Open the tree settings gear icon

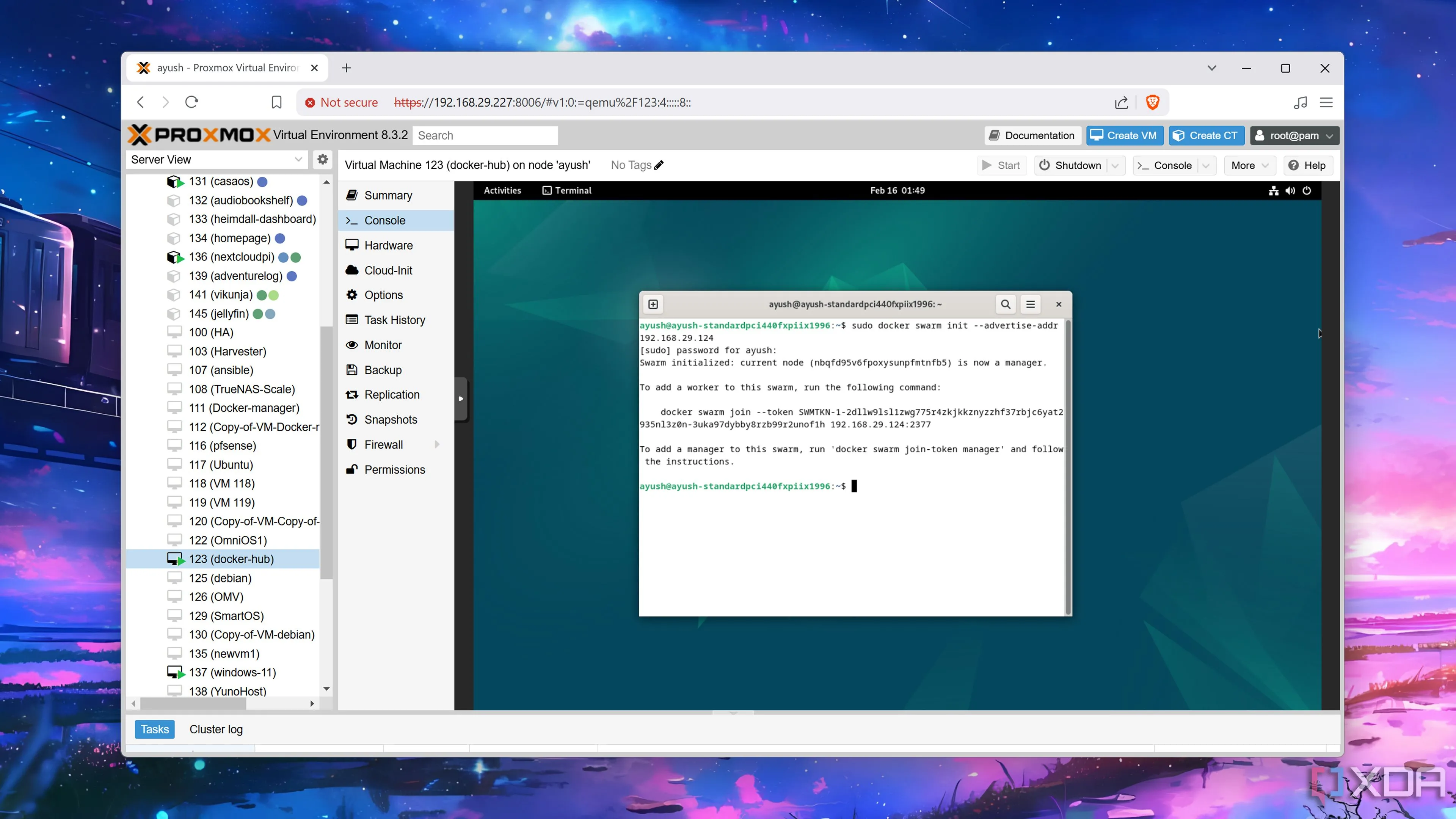(322, 159)
